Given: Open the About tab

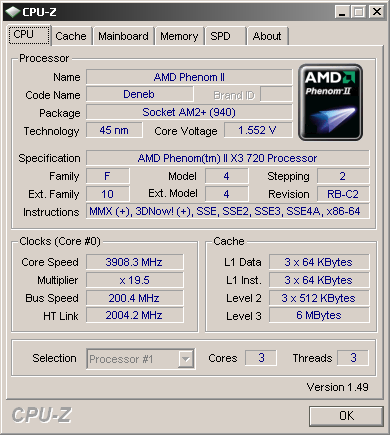Looking at the screenshot, I should click(267, 36).
